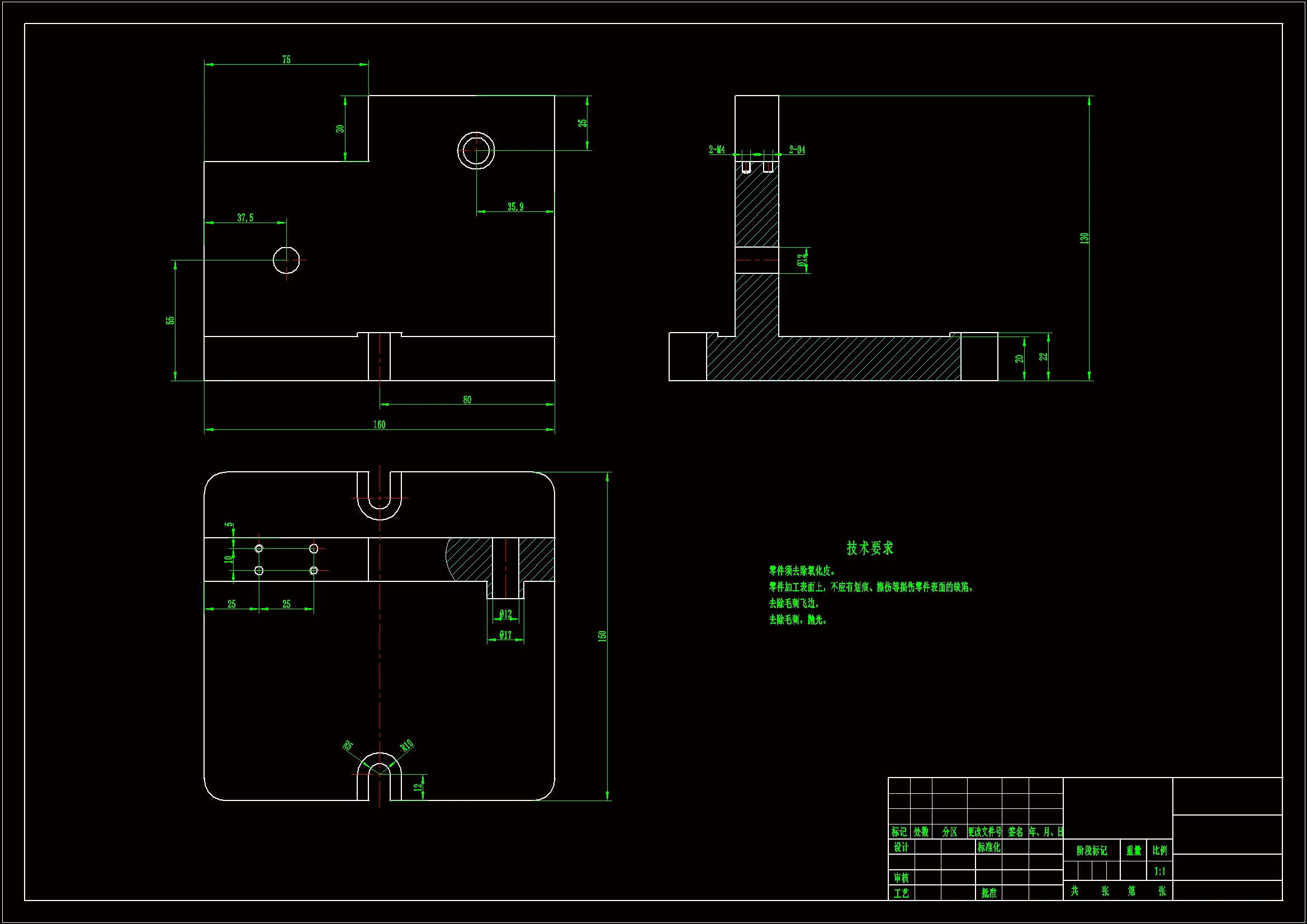1307x924 pixels.
Task: Click the 1:1 scale value in title block
Action: point(1159,871)
